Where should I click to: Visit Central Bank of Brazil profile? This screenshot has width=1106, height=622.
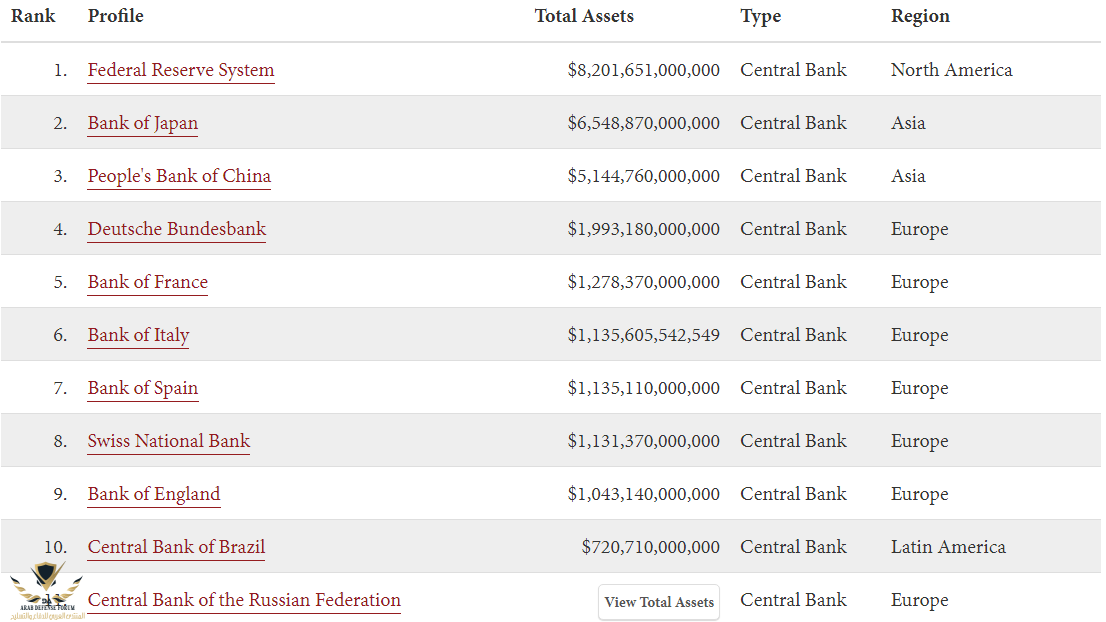pyautogui.click(x=176, y=547)
